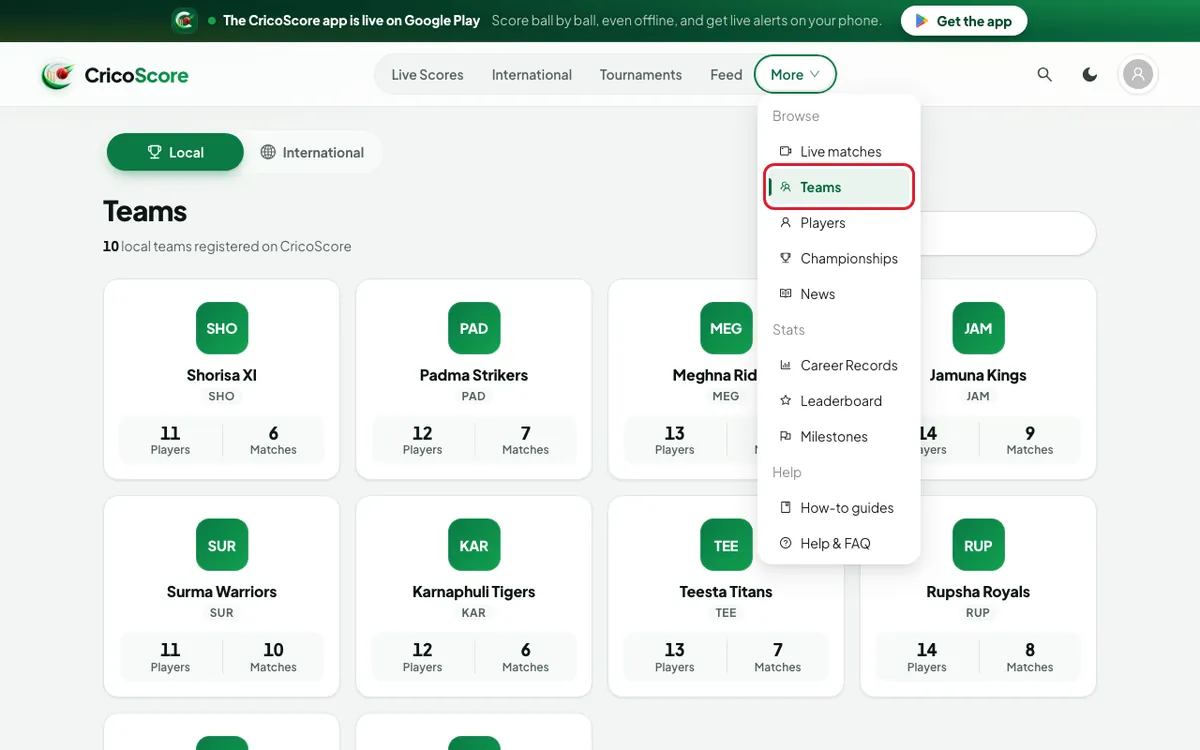The width and height of the screenshot is (1200, 750).
Task: Click the PAD team badge
Action: pyautogui.click(x=474, y=328)
